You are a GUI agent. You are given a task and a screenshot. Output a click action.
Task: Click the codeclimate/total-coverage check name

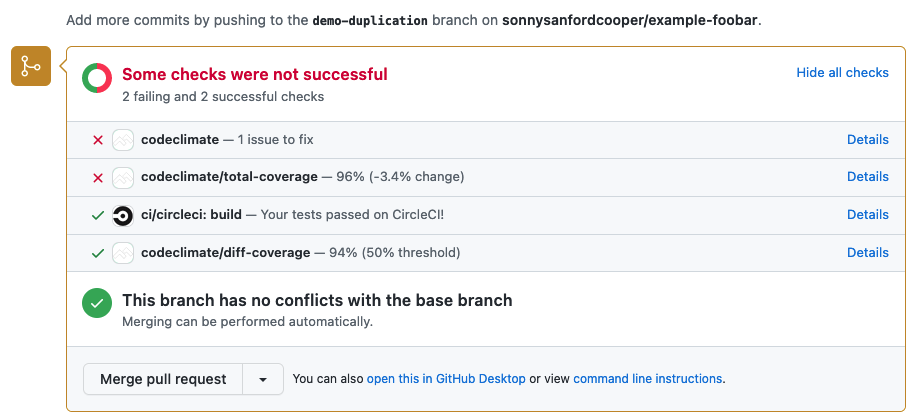(229, 177)
